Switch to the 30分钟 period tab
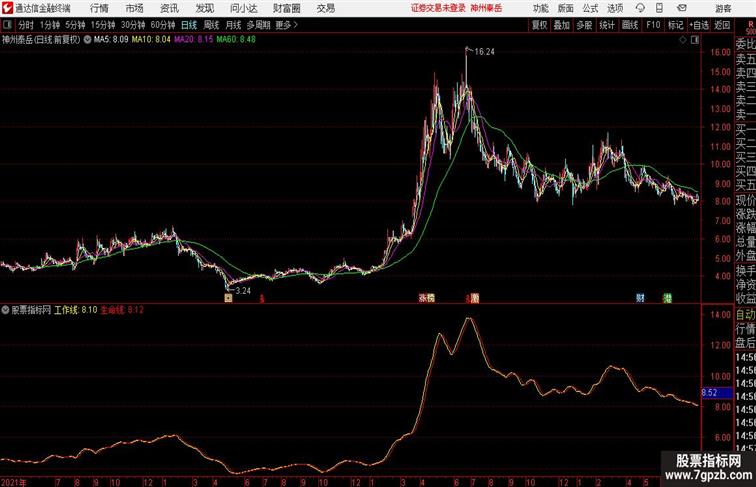Viewport: 756px width, 487px height. [x=133, y=25]
